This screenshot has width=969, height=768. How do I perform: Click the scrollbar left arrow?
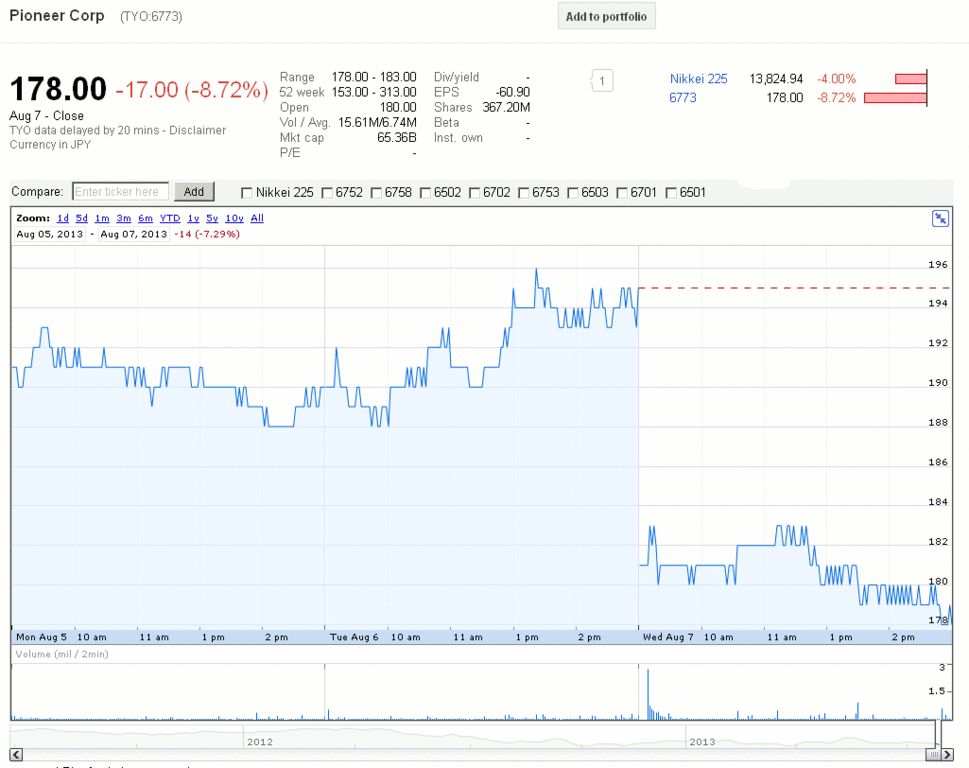pyautogui.click(x=16, y=754)
